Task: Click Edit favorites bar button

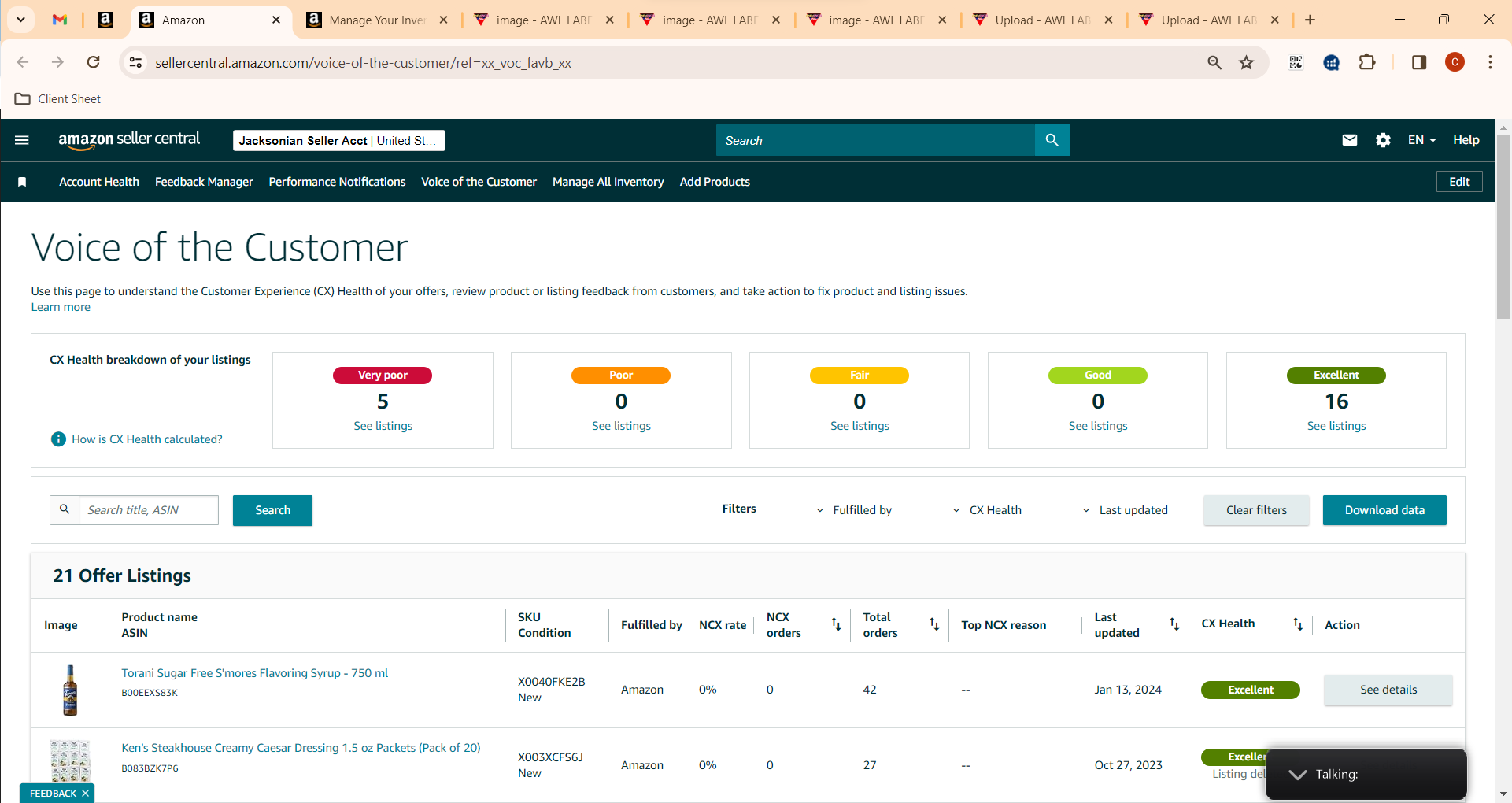Action: click(x=1459, y=182)
